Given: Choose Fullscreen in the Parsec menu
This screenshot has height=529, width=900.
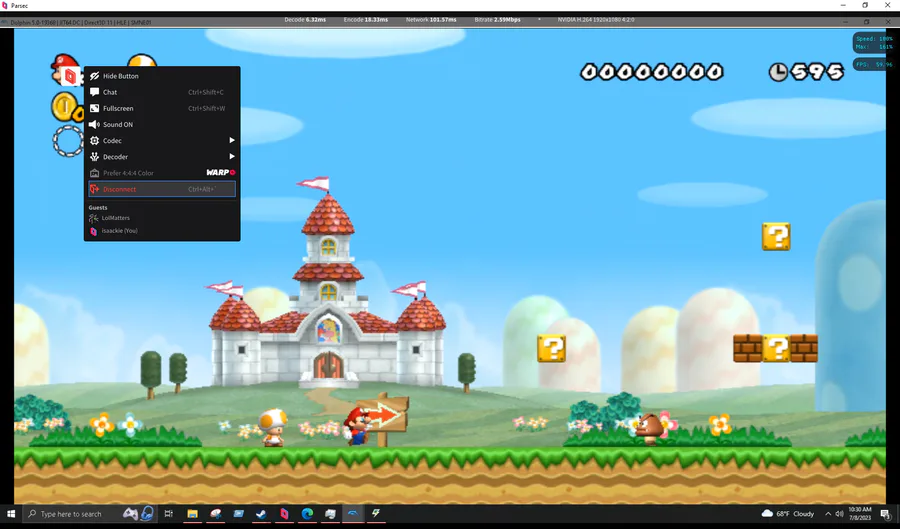Looking at the screenshot, I should pyautogui.click(x=162, y=108).
